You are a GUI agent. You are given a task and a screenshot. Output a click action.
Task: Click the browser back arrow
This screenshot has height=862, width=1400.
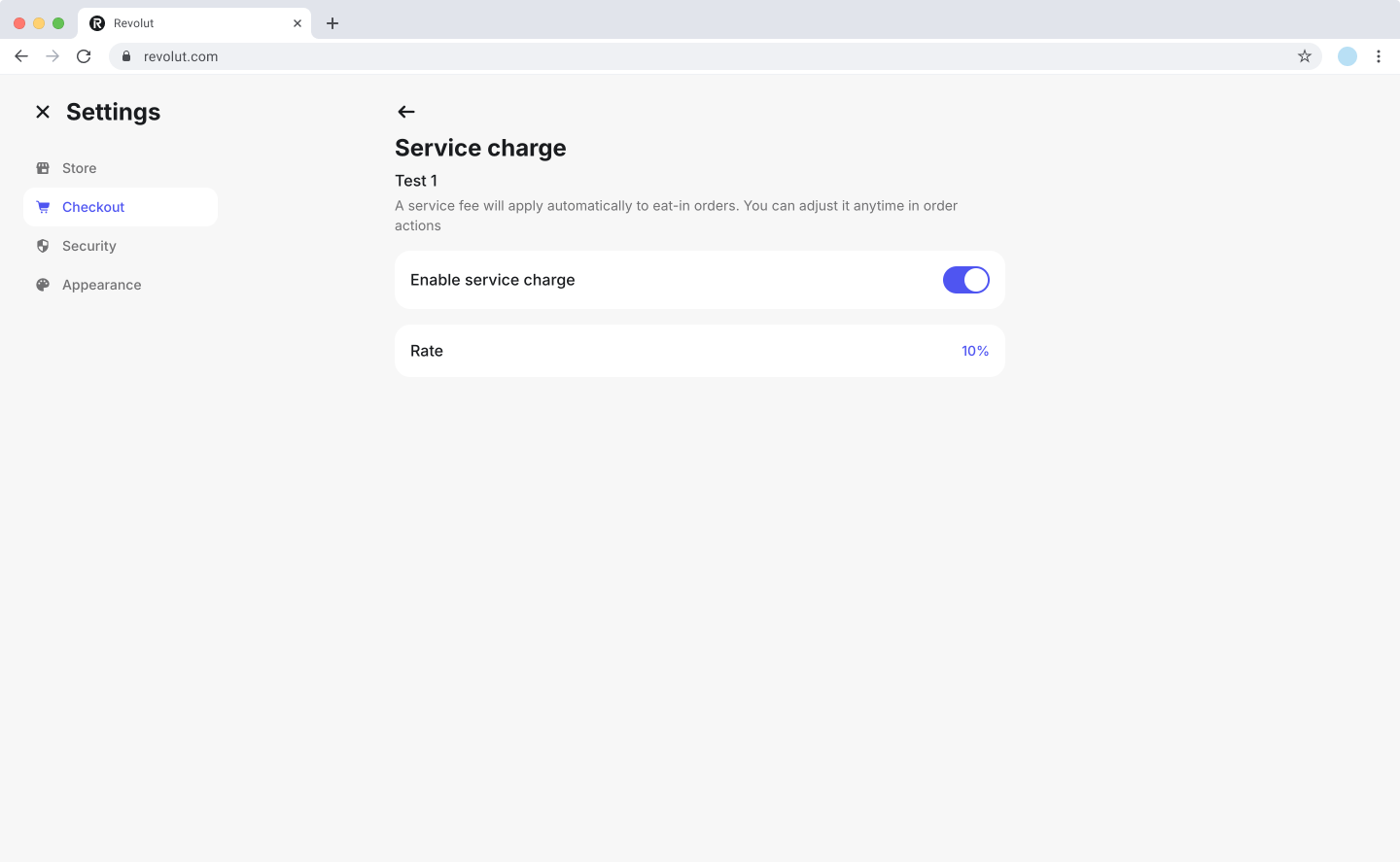coord(21,56)
